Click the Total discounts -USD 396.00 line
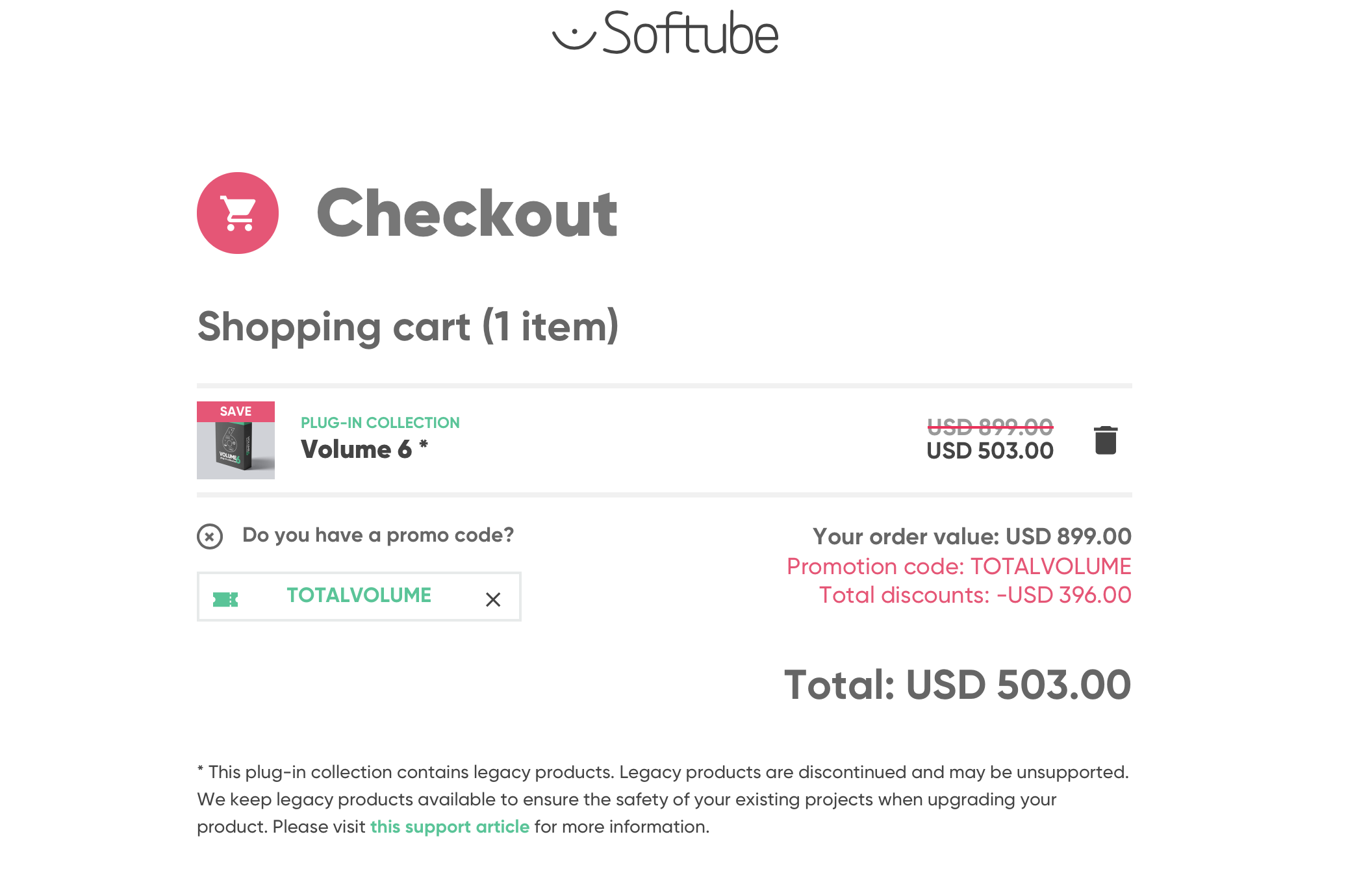This screenshot has height=882, width=1372. tap(975, 595)
